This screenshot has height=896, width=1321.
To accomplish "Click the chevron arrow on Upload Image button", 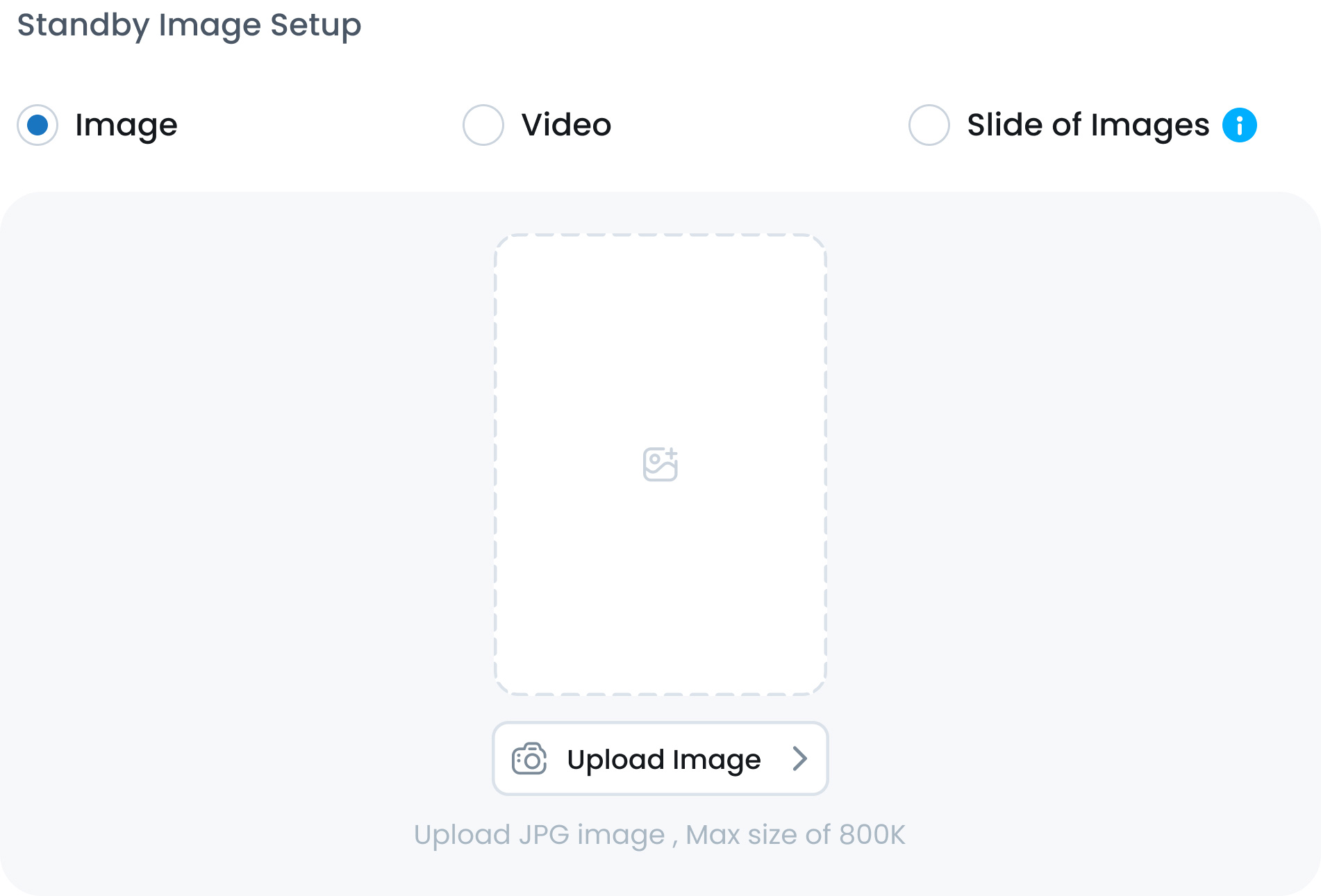I will 801,758.
